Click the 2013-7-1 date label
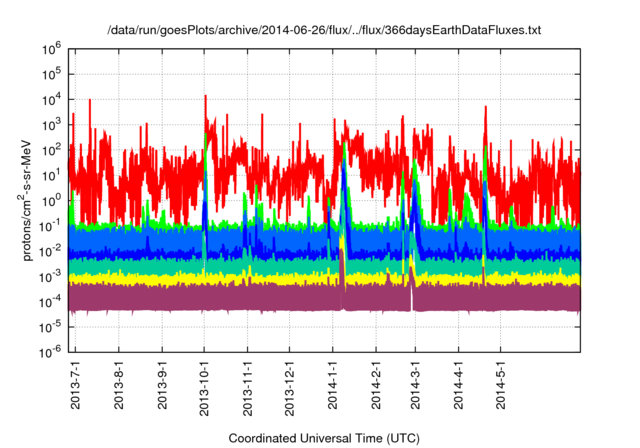Screen dimensions: 640x448 [x=76, y=384]
